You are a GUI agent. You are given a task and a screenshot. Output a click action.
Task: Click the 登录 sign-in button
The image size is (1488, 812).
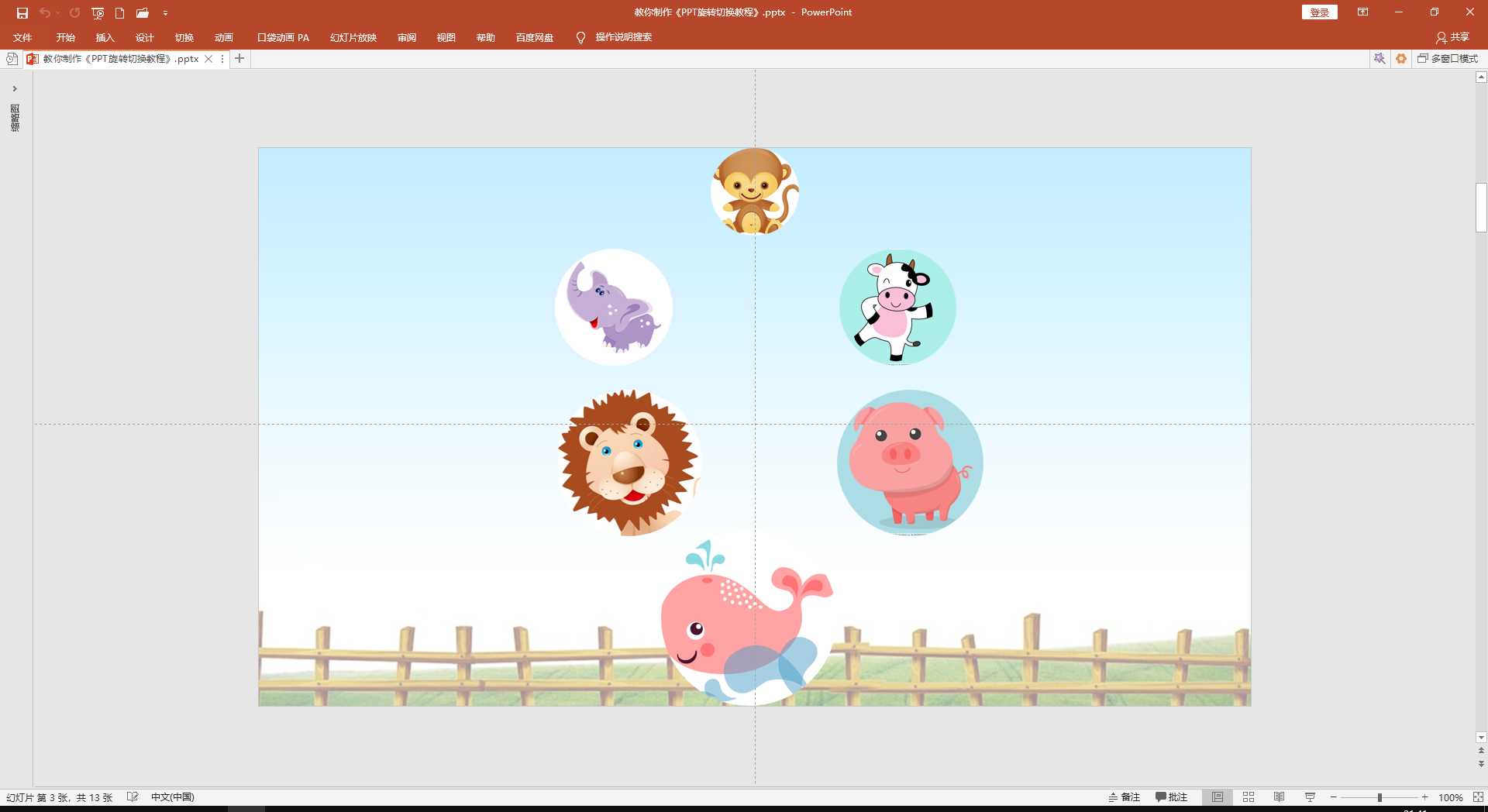(1319, 12)
